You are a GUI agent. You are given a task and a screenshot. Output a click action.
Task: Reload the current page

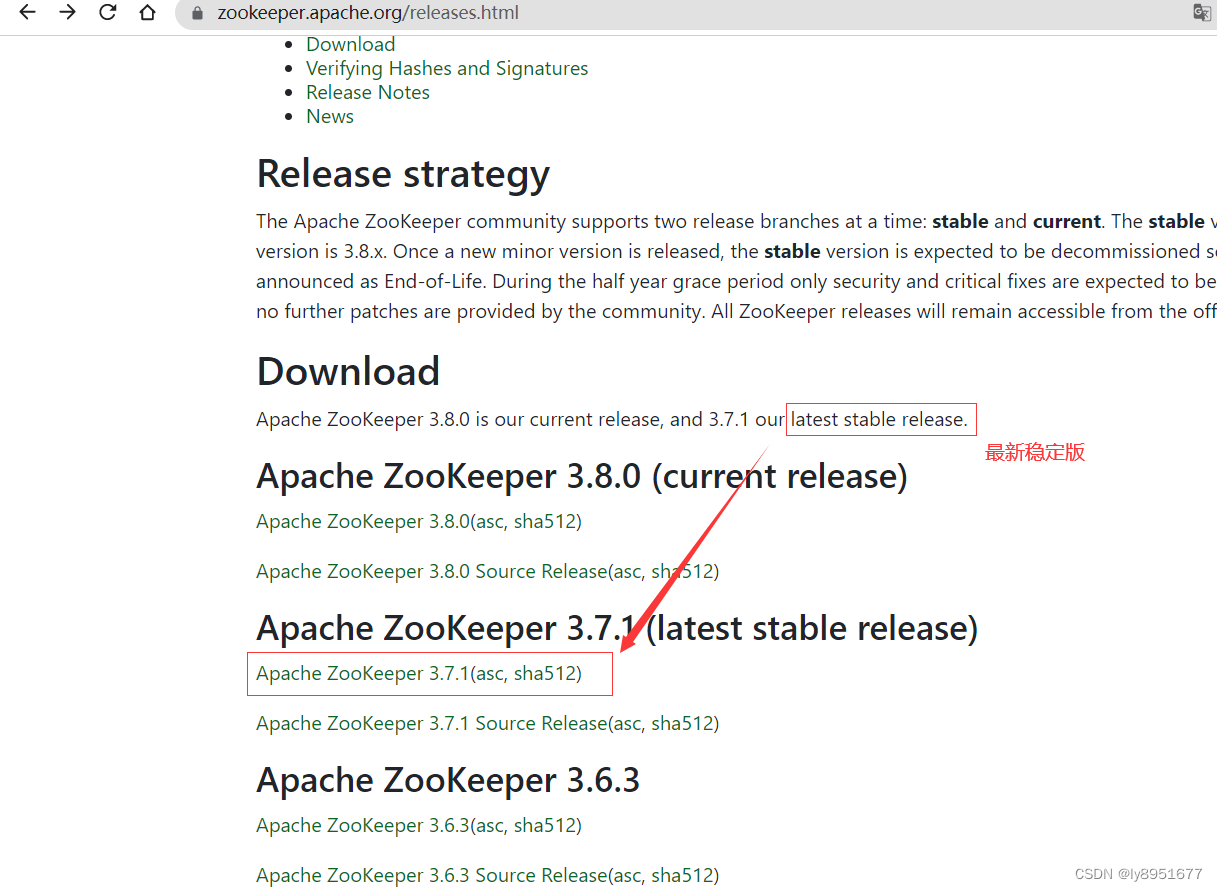(107, 13)
